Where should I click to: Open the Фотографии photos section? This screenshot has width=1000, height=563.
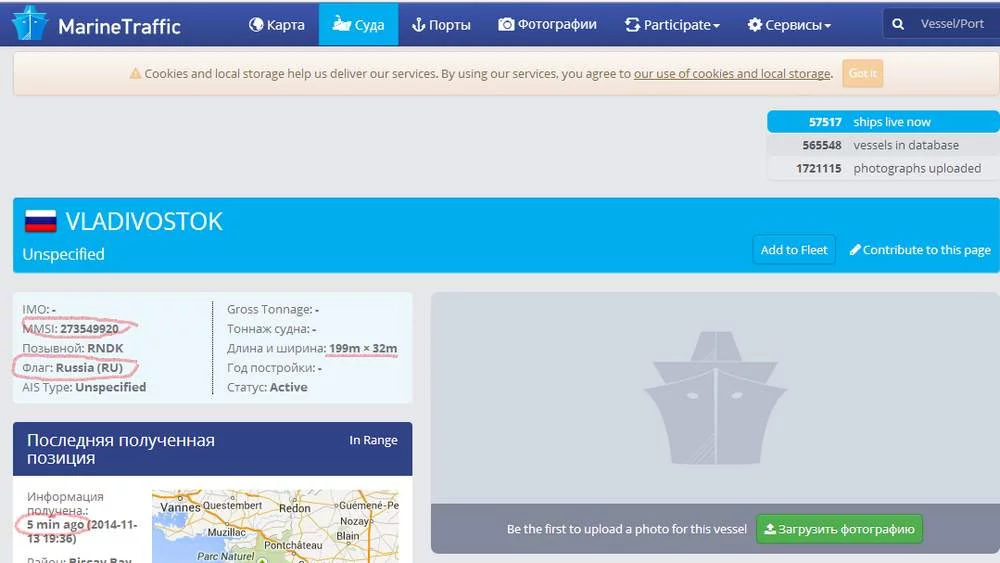point(547,24)
